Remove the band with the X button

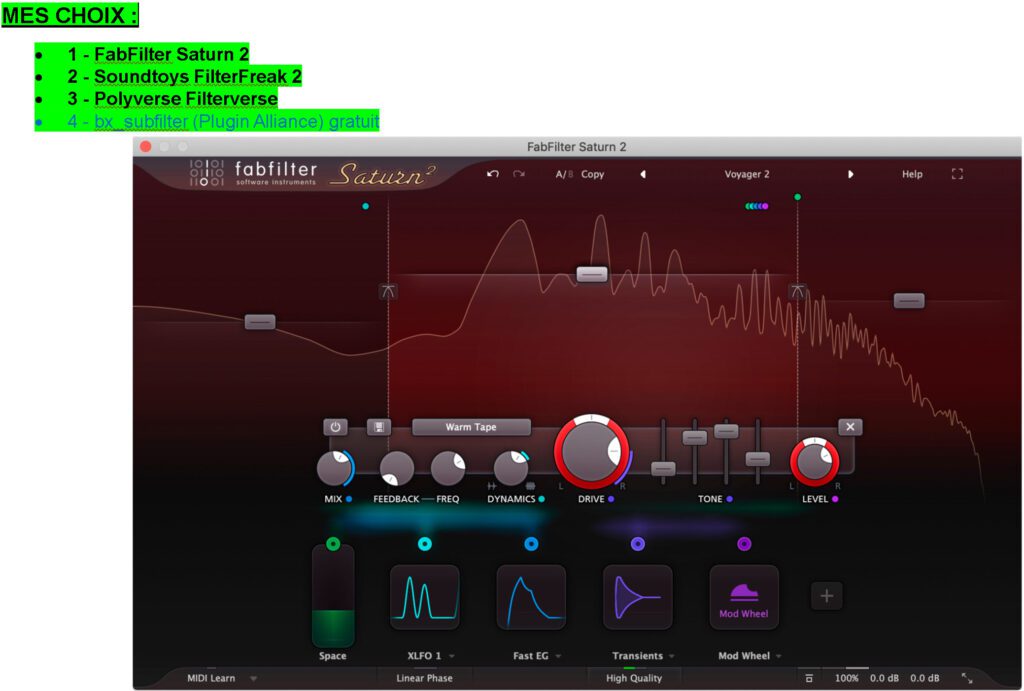(850, 427)
